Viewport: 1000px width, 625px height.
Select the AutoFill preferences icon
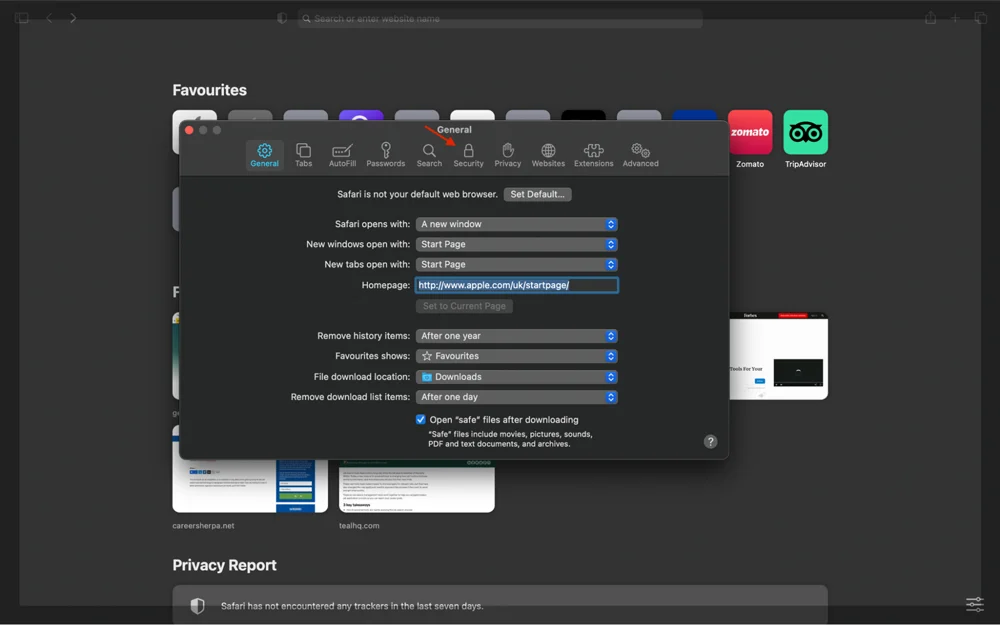tap(342, 155)
